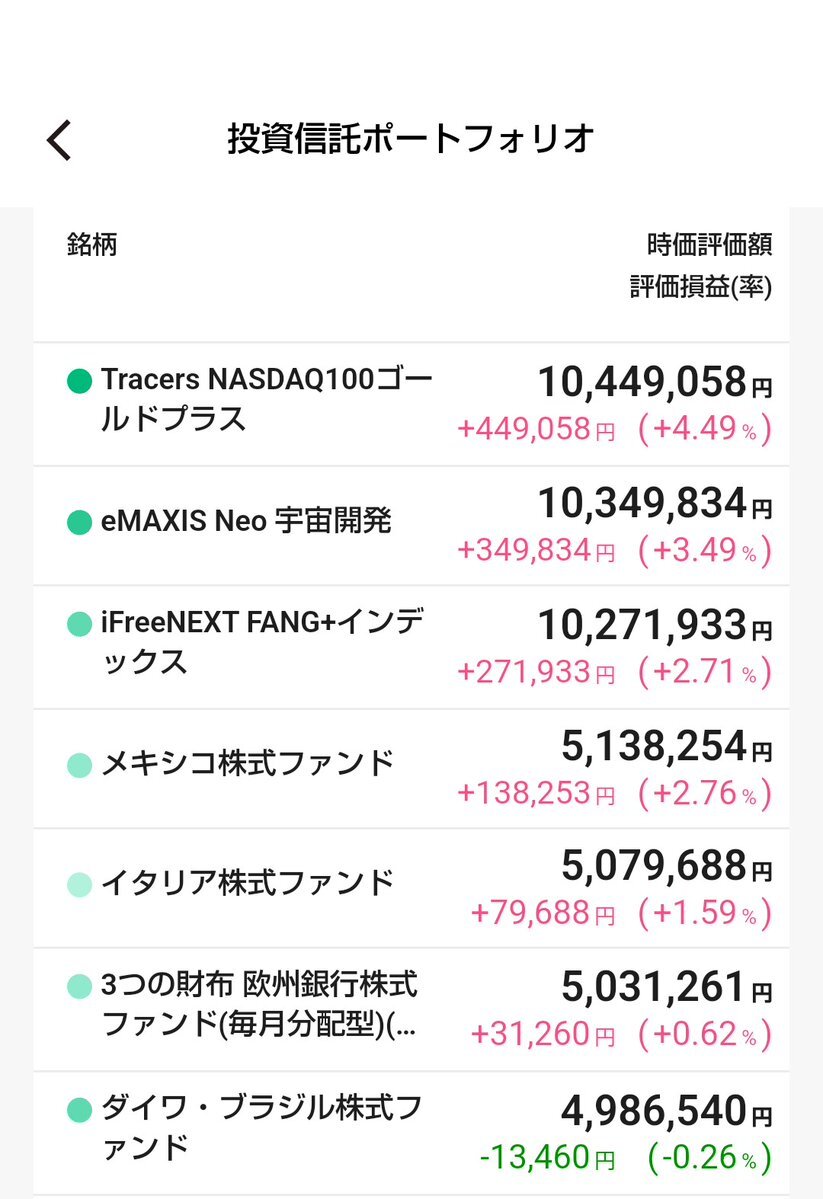Image resolution: width=823 pixels, height=1199 pixels.
Task: Select iFreeNEXT FANG+インデックス fund name
Action: tap(262, 642)
